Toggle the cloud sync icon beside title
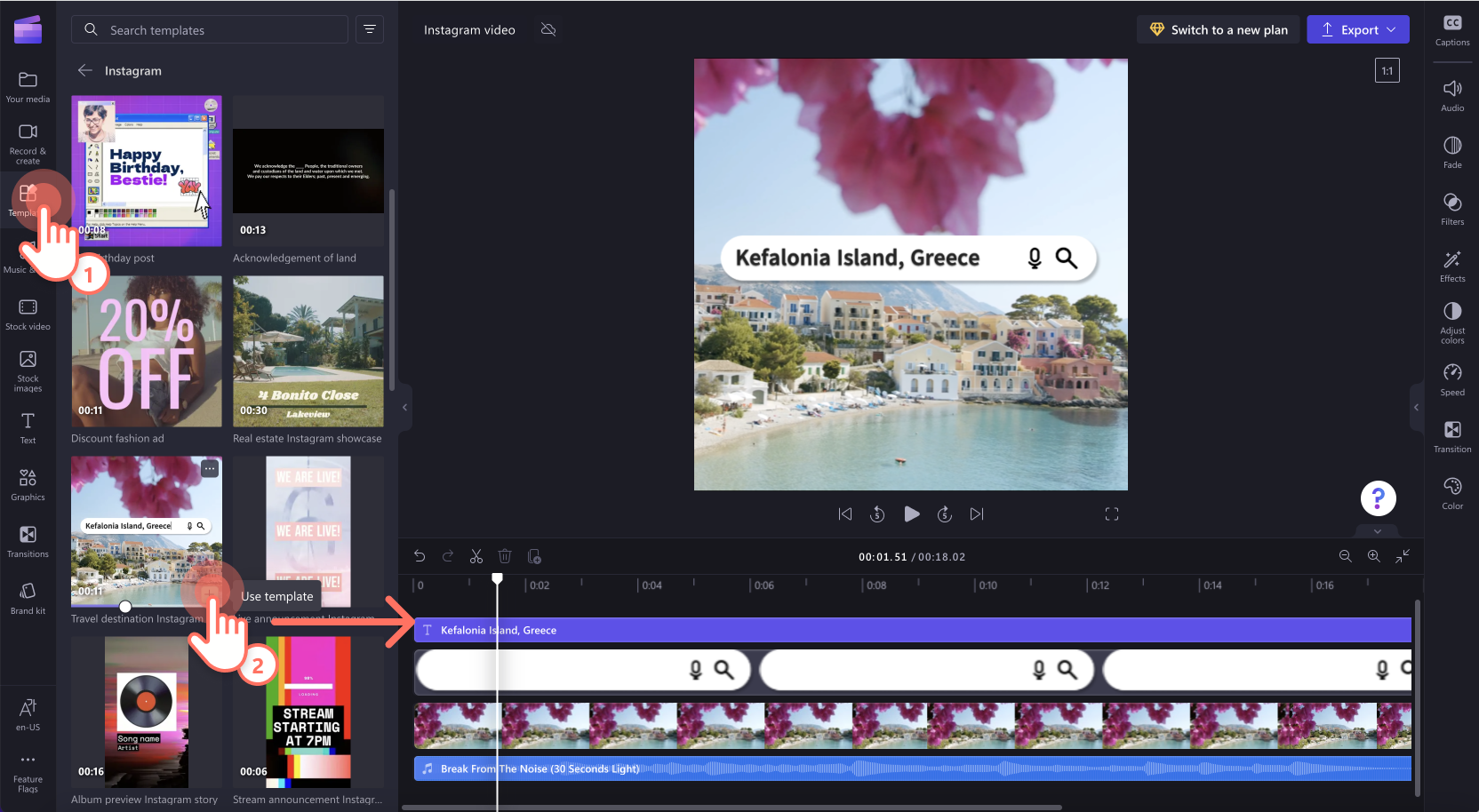 pyautogui.click(x=548, y=29)
